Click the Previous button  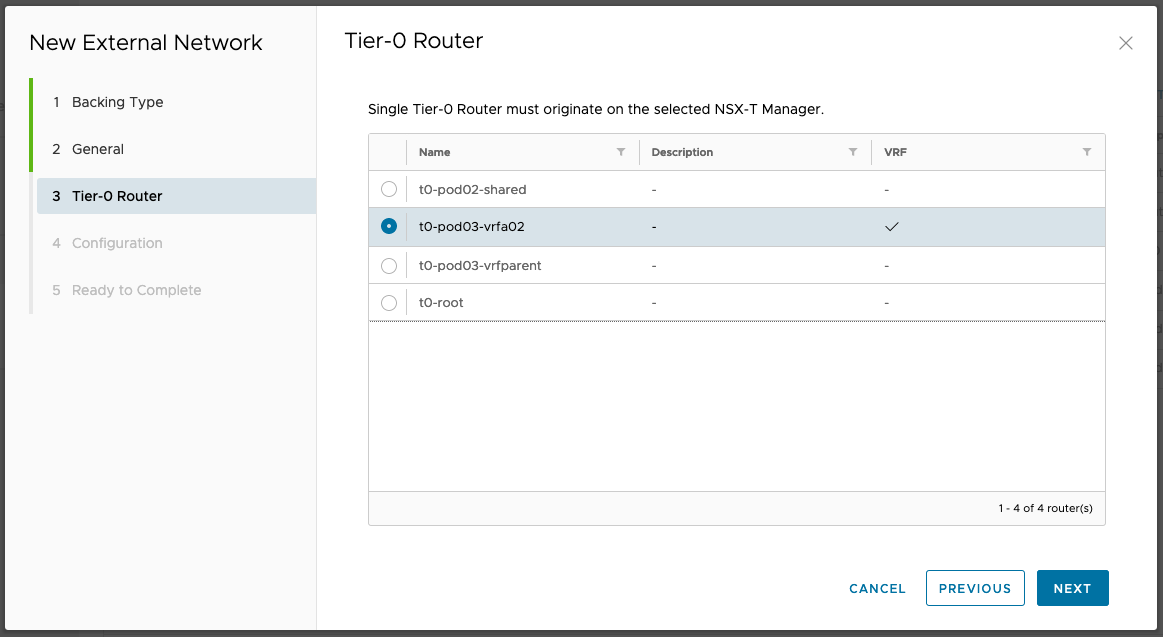coord(975,588)
